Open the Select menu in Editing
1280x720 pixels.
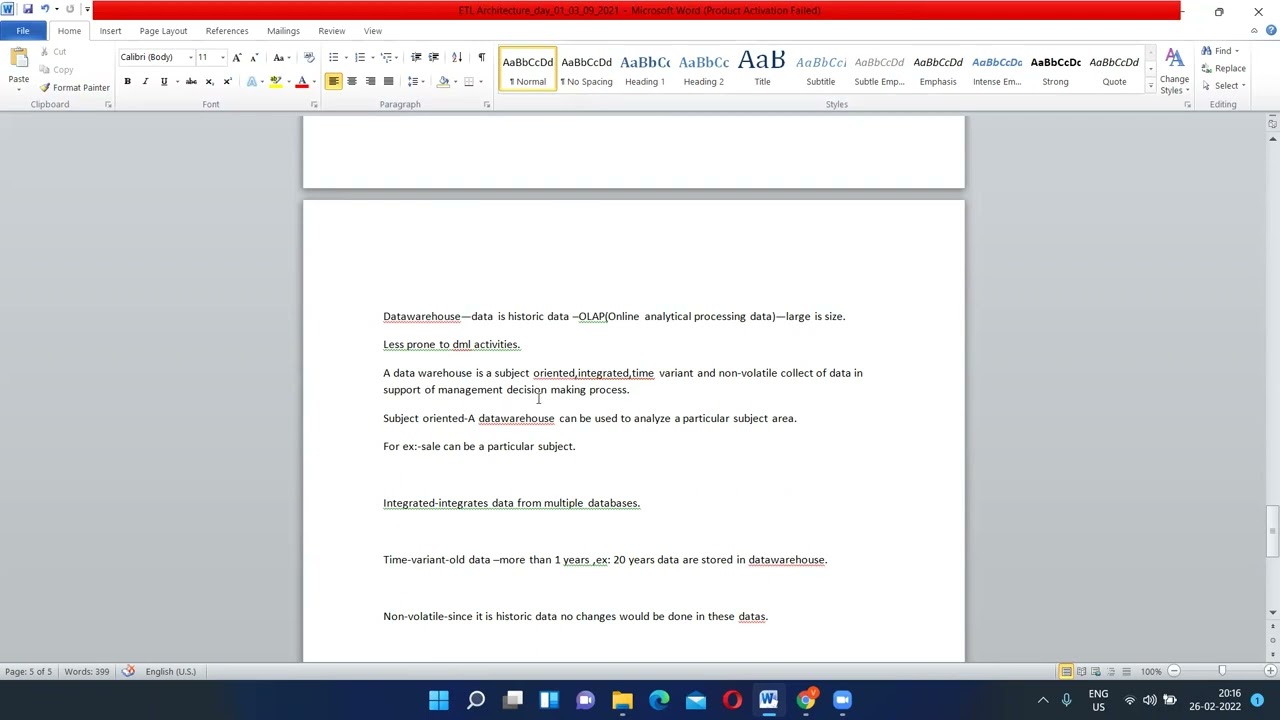tap(1221, 85)
